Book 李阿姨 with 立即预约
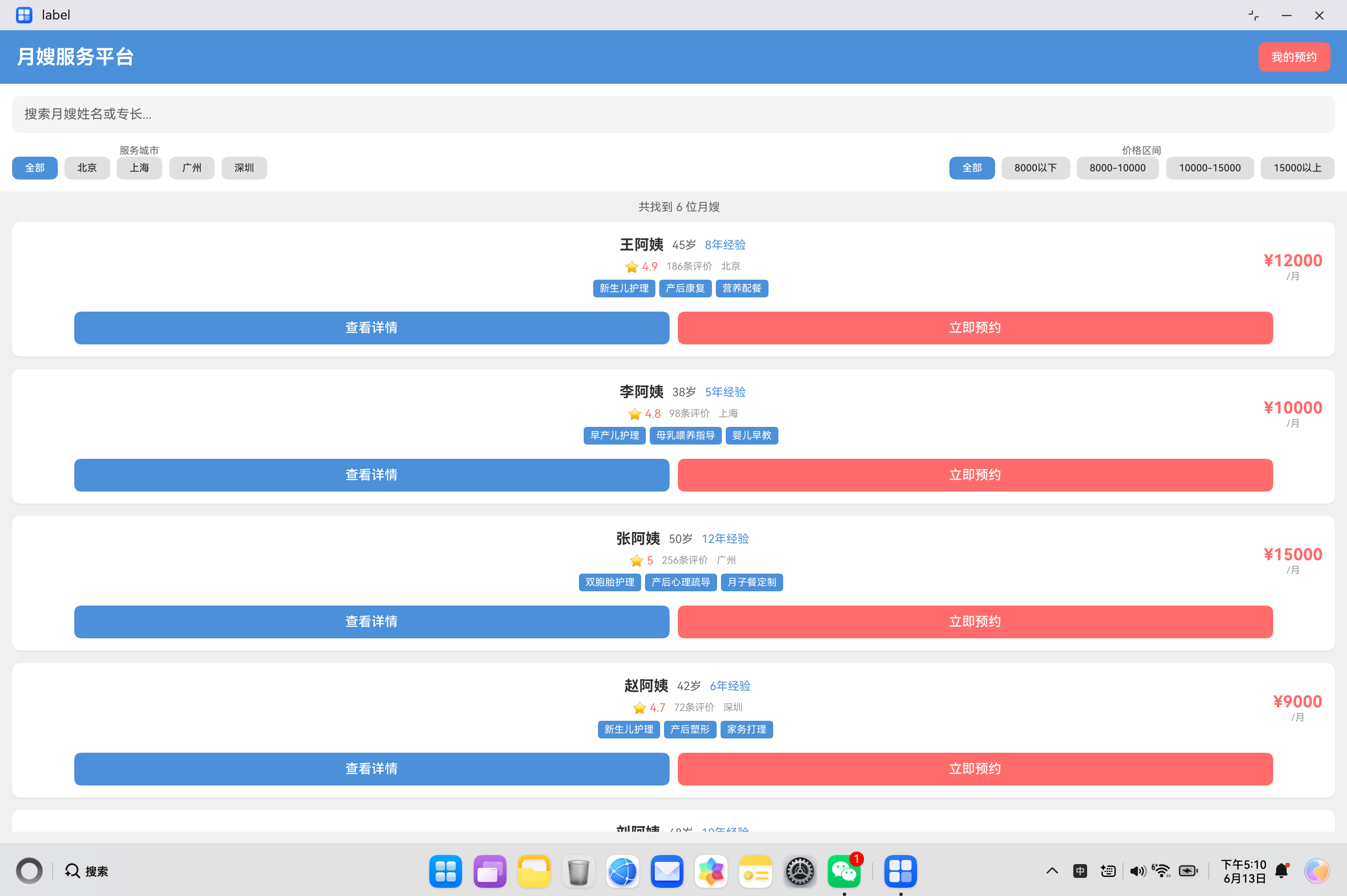Viewport: 1347px width, 896px height. [x=975, y=476]
